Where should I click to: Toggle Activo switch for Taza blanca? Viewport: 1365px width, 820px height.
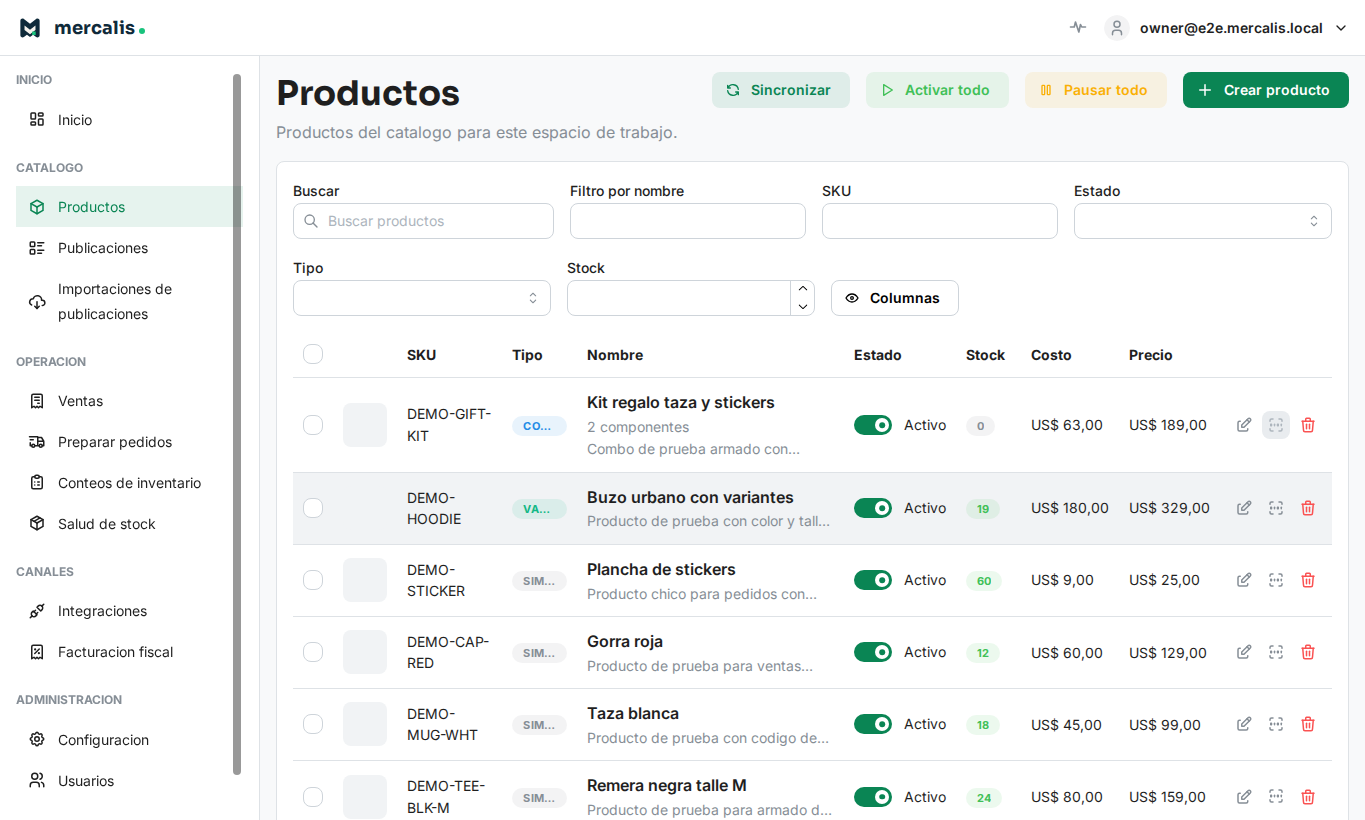pos(873,724)
